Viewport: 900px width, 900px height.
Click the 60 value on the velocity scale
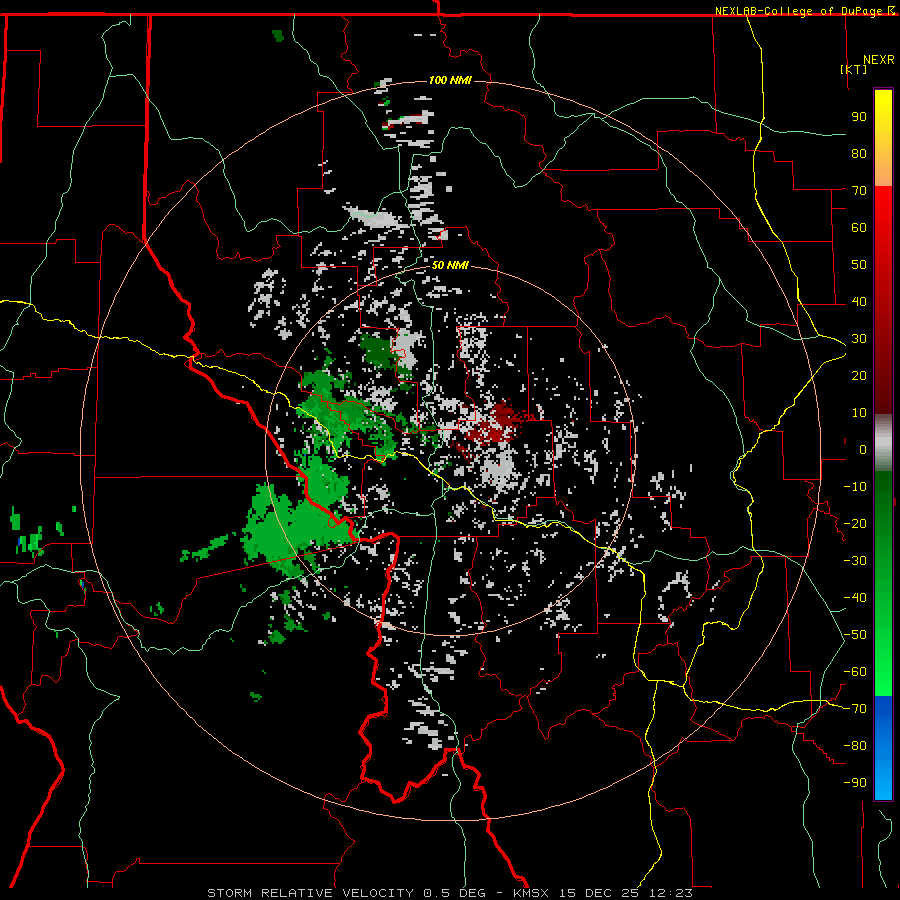click(859, 227)
